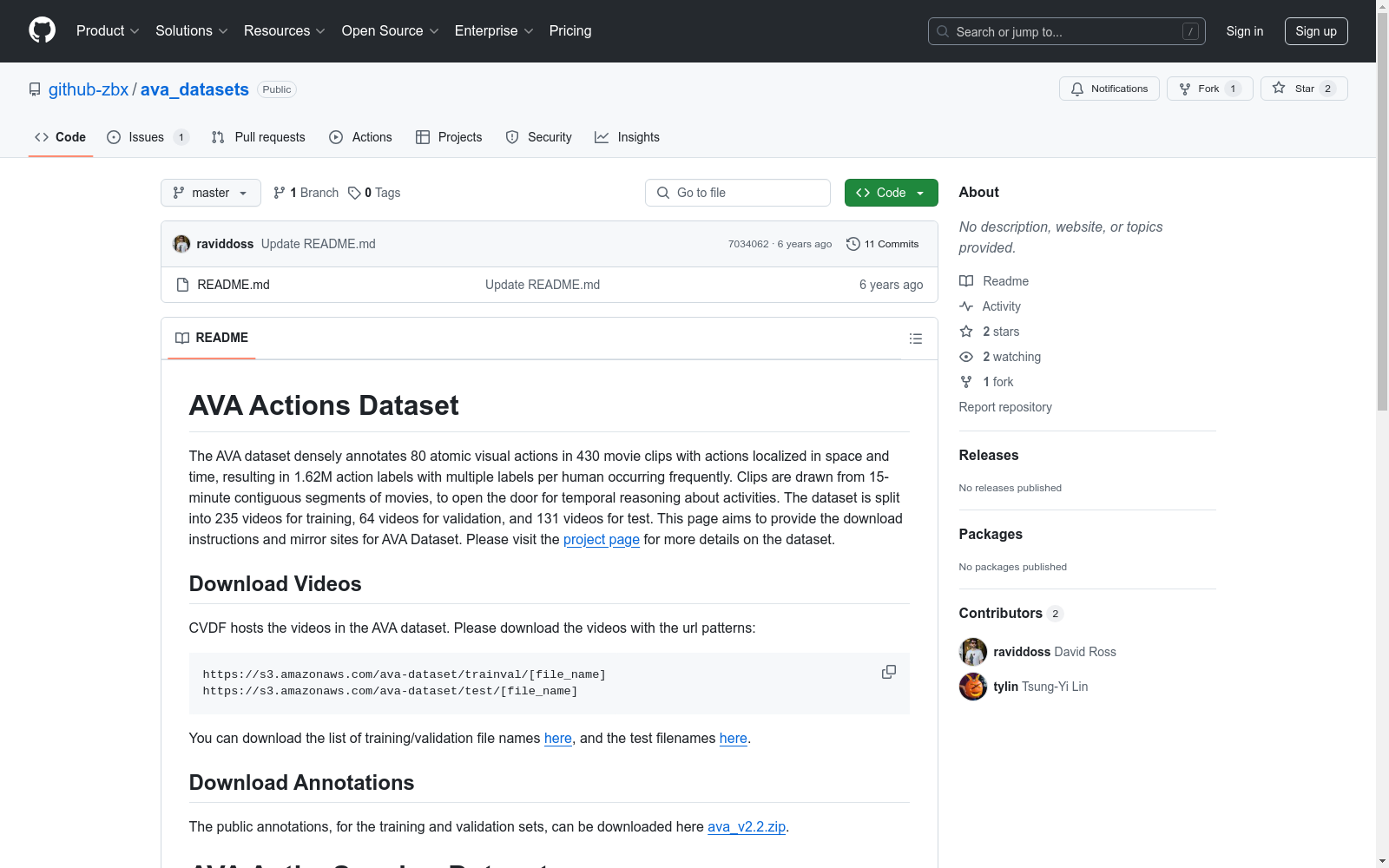Click the search magnifier icon in header
The image size is (1389, 868).
coord(943,31)
